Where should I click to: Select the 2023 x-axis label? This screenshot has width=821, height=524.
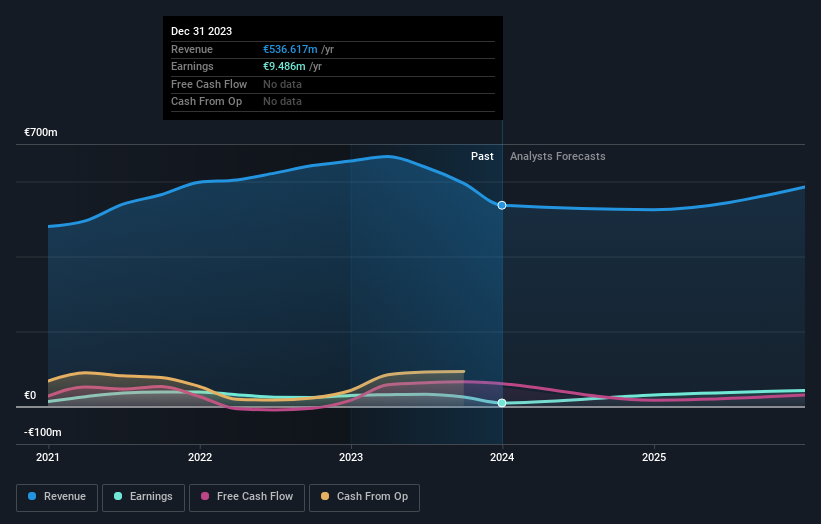click(351, 457)
